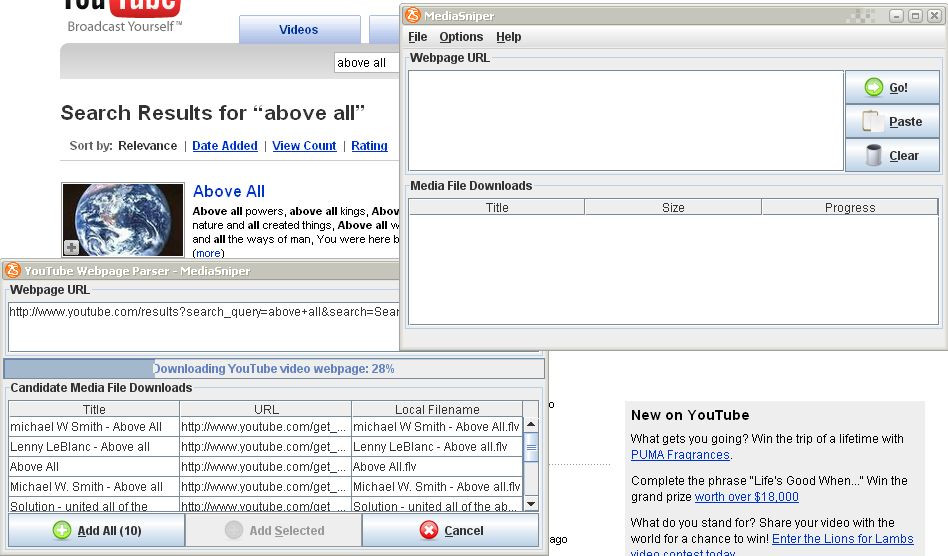
Task: Click the Cancel button in parser dialog
Action: pos(450,530)
